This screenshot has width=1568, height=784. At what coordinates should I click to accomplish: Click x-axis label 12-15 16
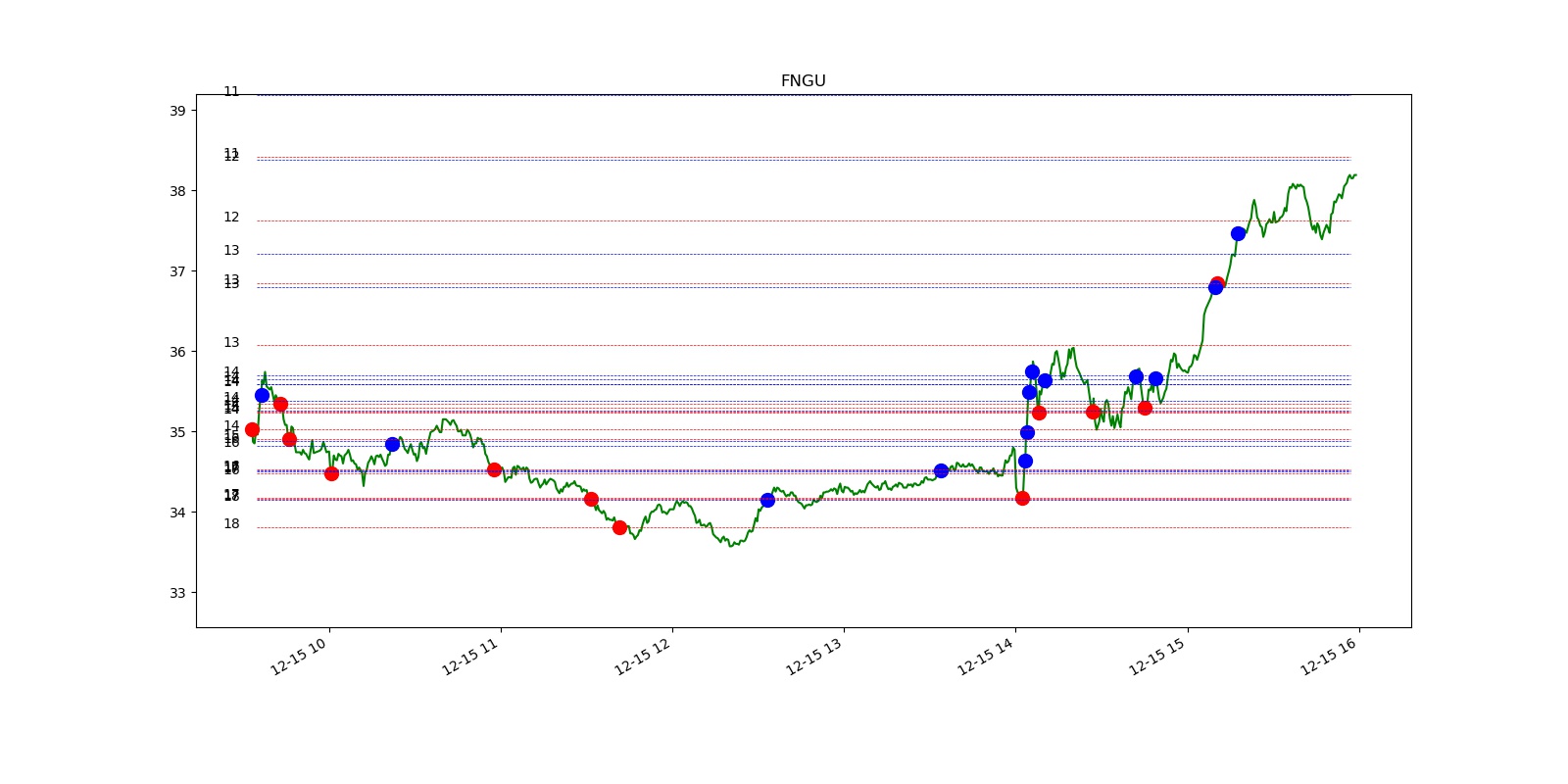[1328, 657]
